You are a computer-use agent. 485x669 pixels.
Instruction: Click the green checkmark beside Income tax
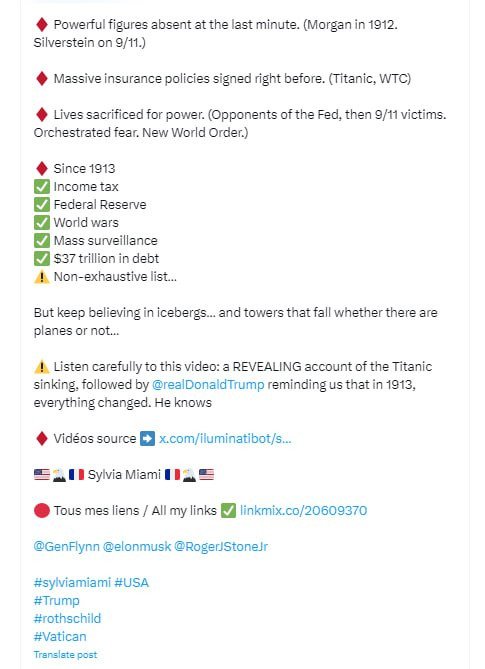point(42,187)
